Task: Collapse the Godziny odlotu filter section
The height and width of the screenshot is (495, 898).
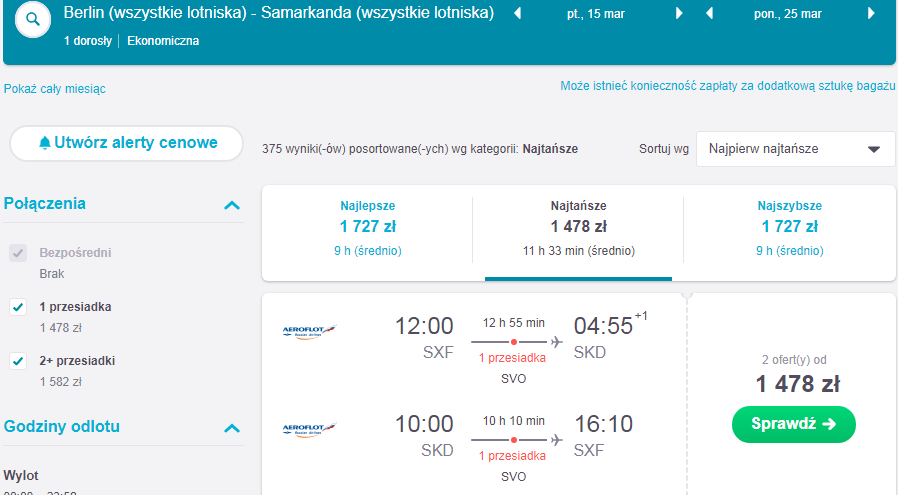Action: pos(232,427)
